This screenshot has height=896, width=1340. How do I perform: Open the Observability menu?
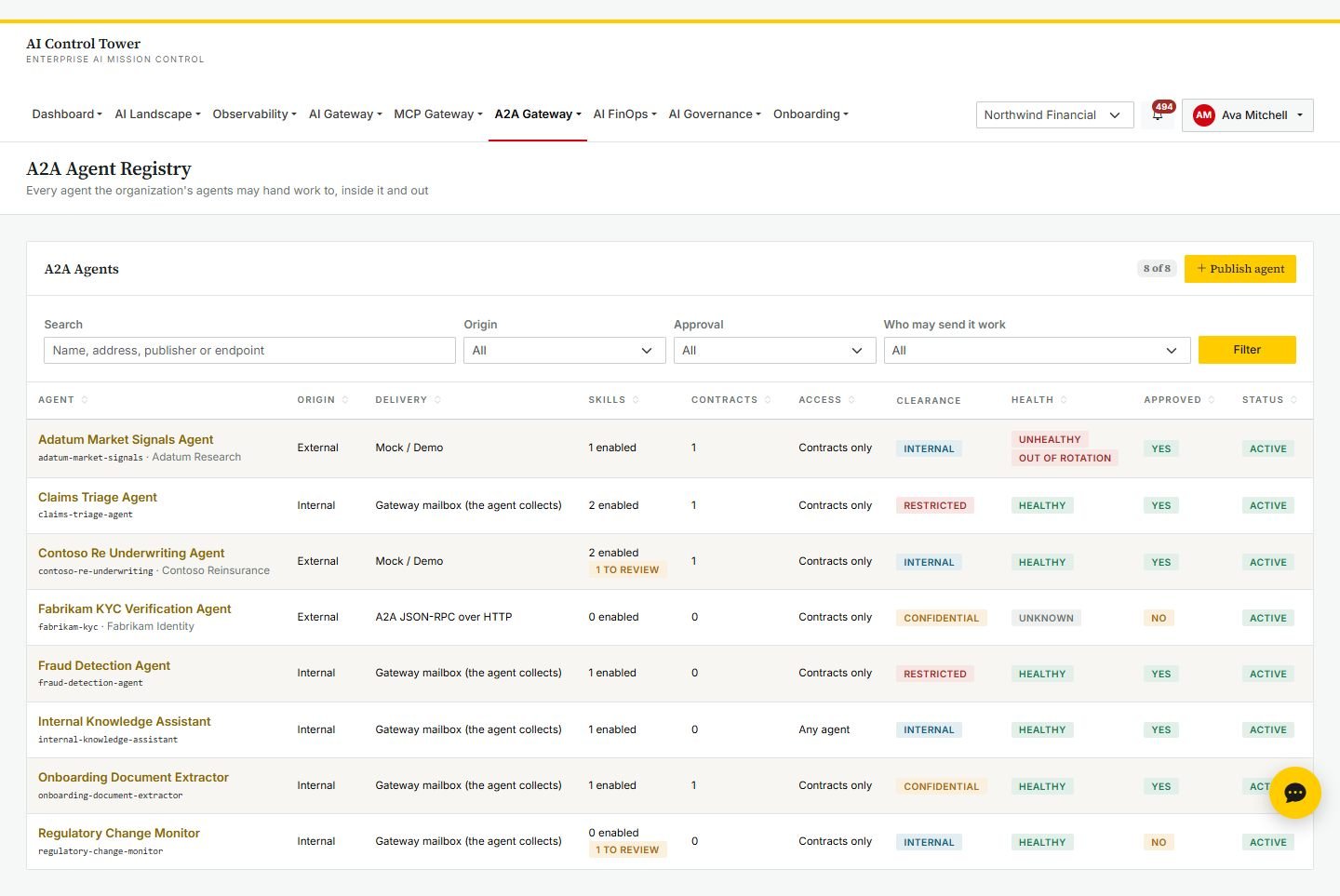[254, 114]
